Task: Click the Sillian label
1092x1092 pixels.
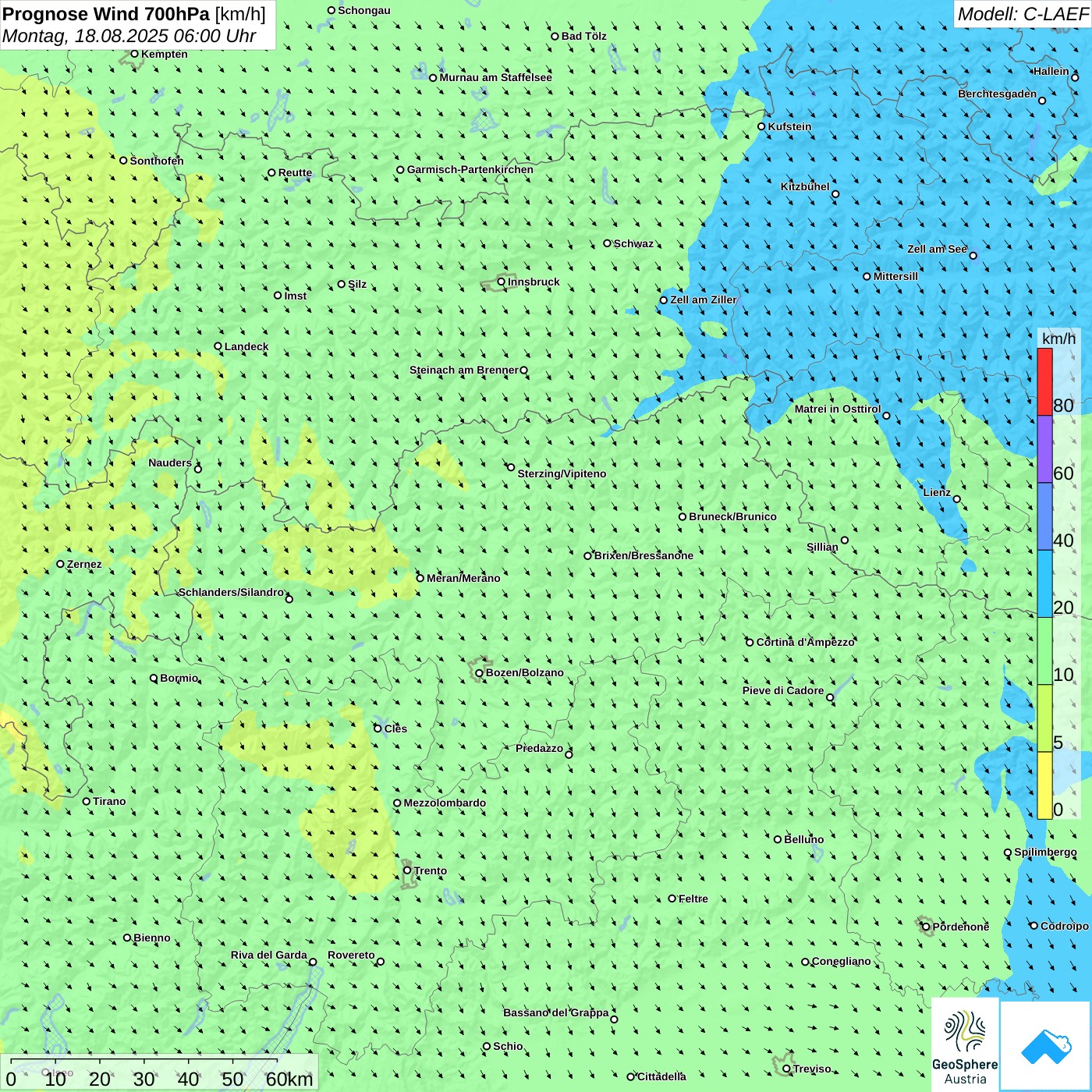Action: [x=822, y=547]
